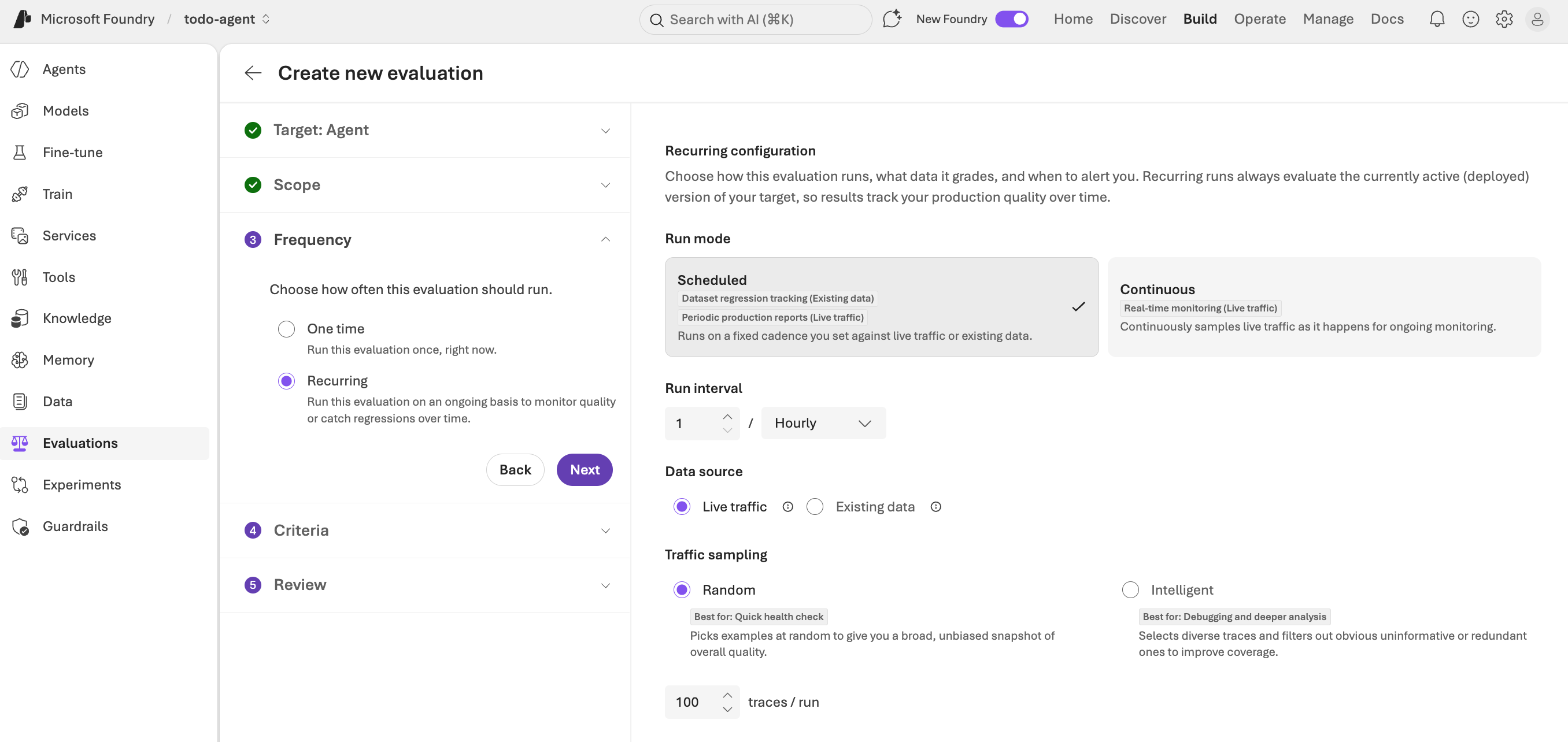Viewport: 1568px width, 742px height.
Task: Expand the Review section chevron
Action: coord(605,585)
